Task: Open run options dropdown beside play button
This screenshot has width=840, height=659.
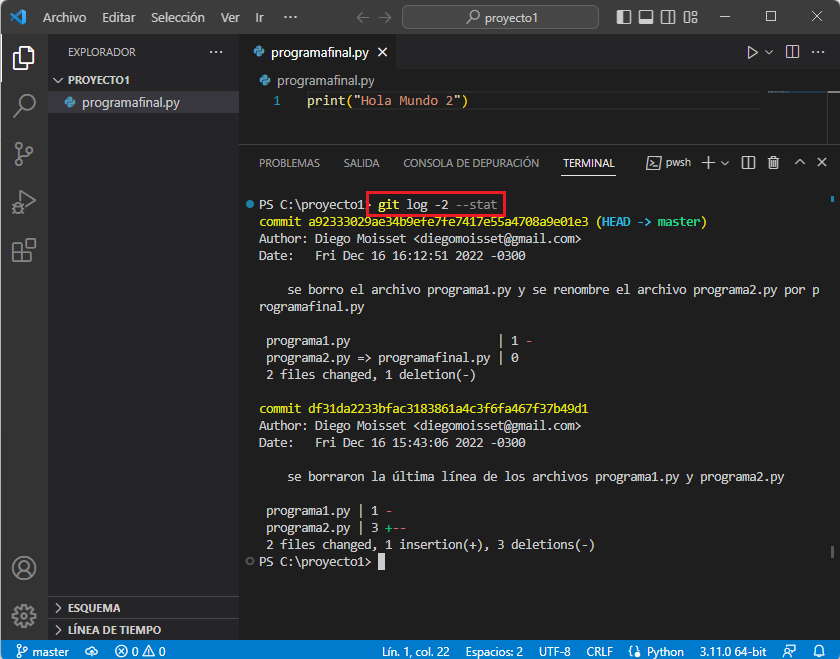Action: [x=769, y=53]
